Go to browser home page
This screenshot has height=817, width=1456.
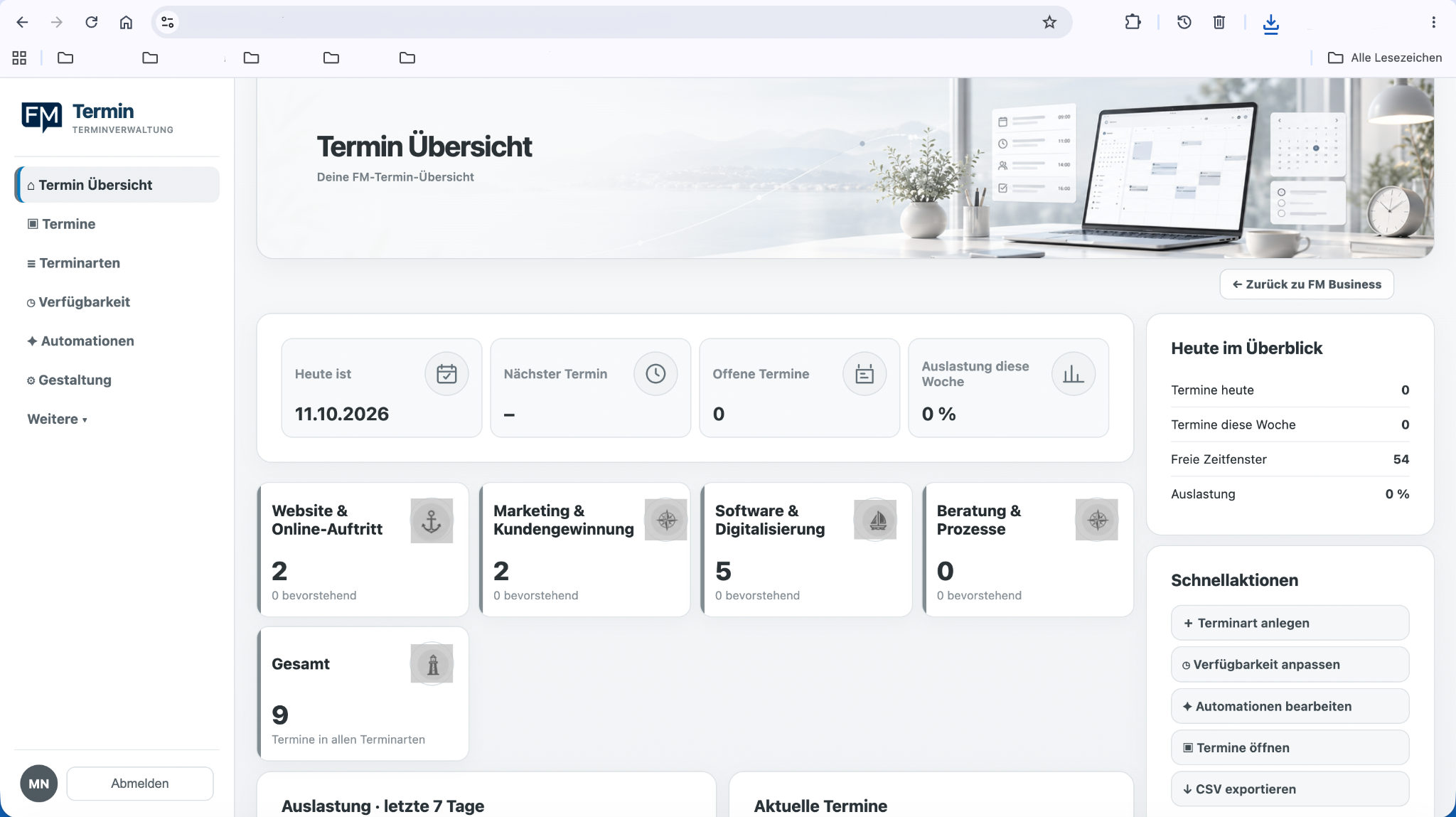coord(126,22)
